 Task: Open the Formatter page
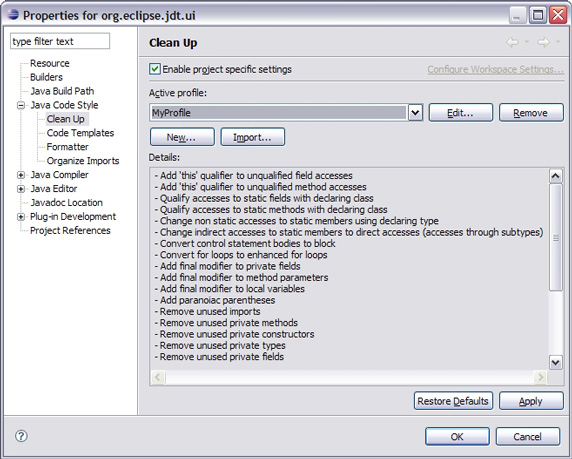[x=67, y=147]
